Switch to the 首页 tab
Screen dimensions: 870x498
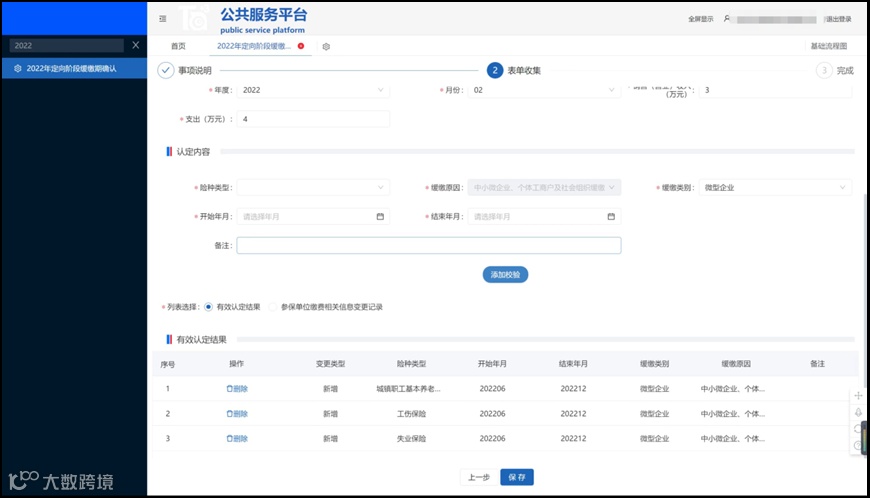178,46
